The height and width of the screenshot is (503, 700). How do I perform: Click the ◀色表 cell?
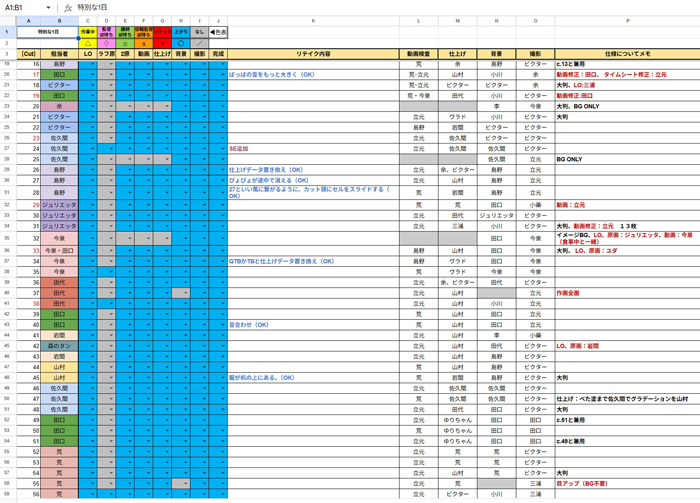[218, 32]
